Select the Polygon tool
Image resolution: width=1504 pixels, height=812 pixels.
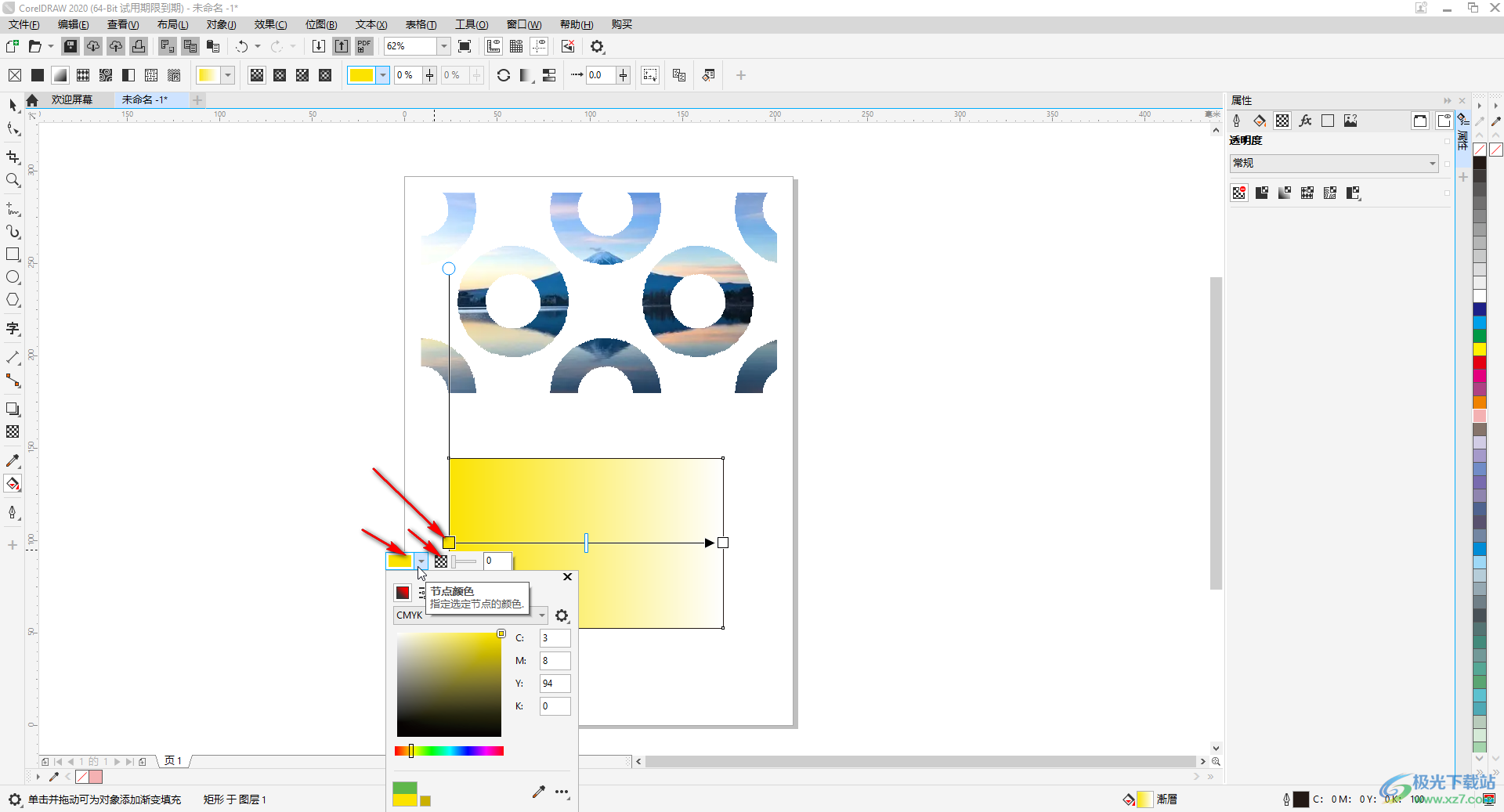click(13, 300)
